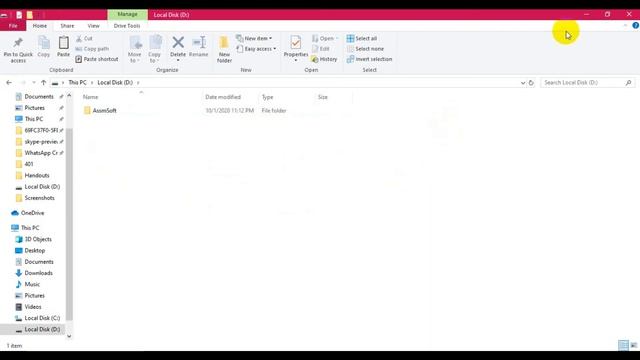The width and height of the screenshot is (640, 360).
Task: Open the 401 folder in sidebar
Action: pyautogui.click(x=29, y=164)
